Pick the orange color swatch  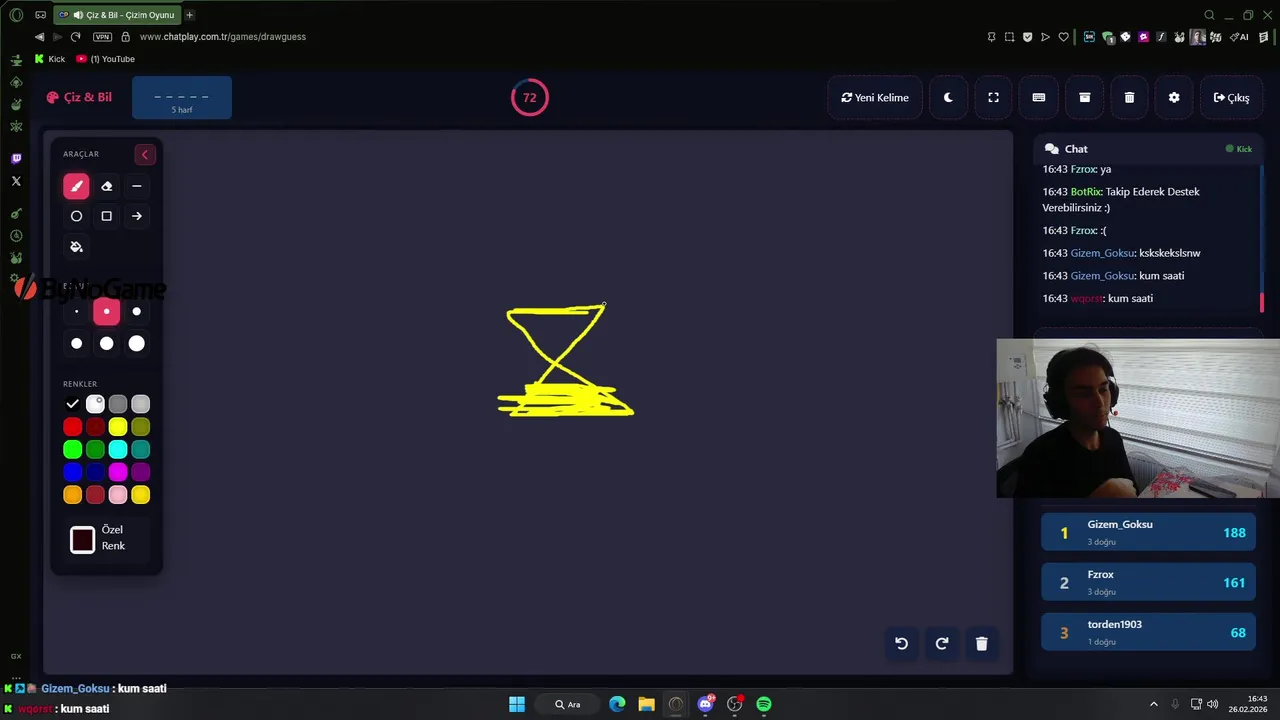point(72,495)
